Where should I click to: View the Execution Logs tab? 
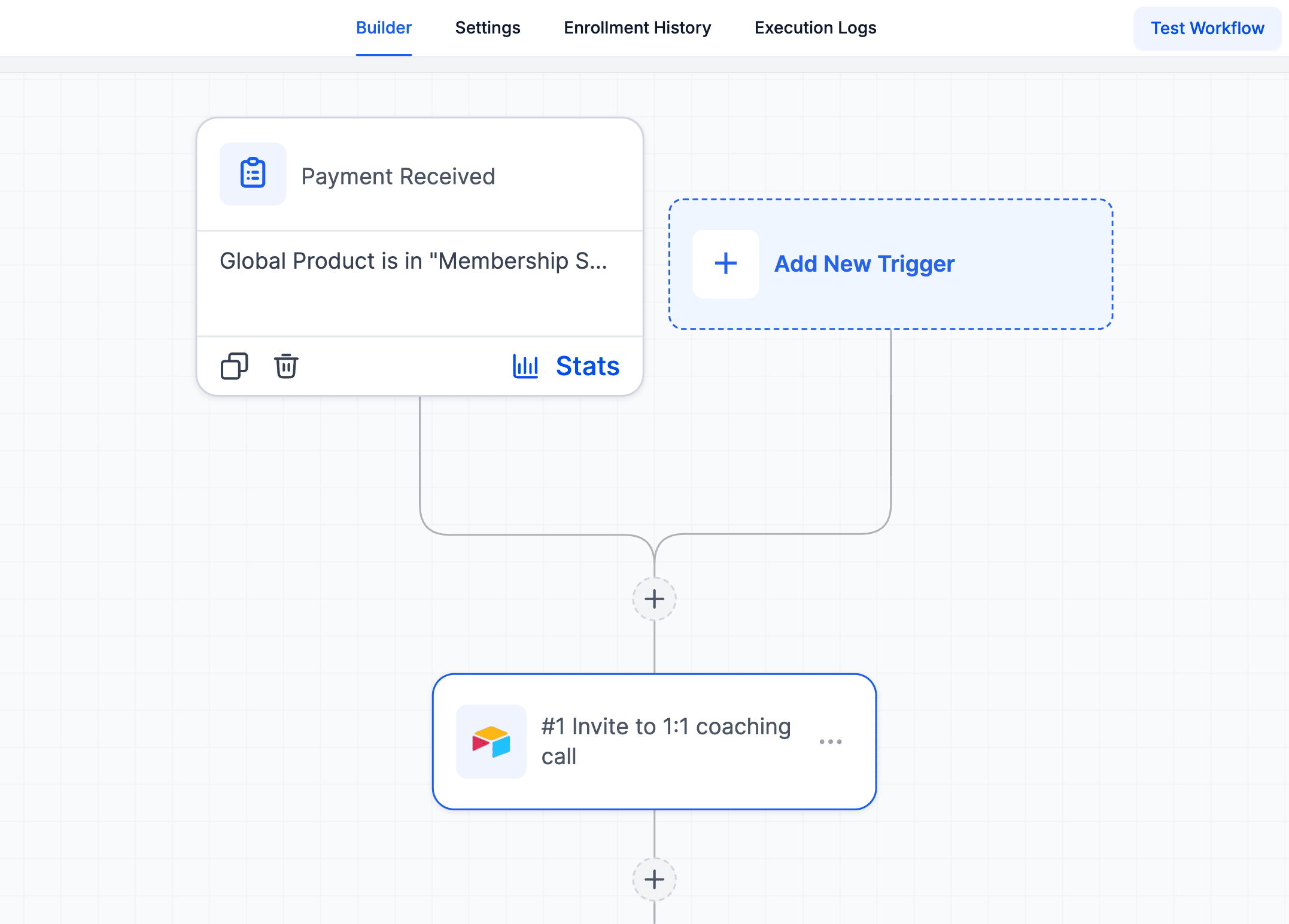[814, 28]
